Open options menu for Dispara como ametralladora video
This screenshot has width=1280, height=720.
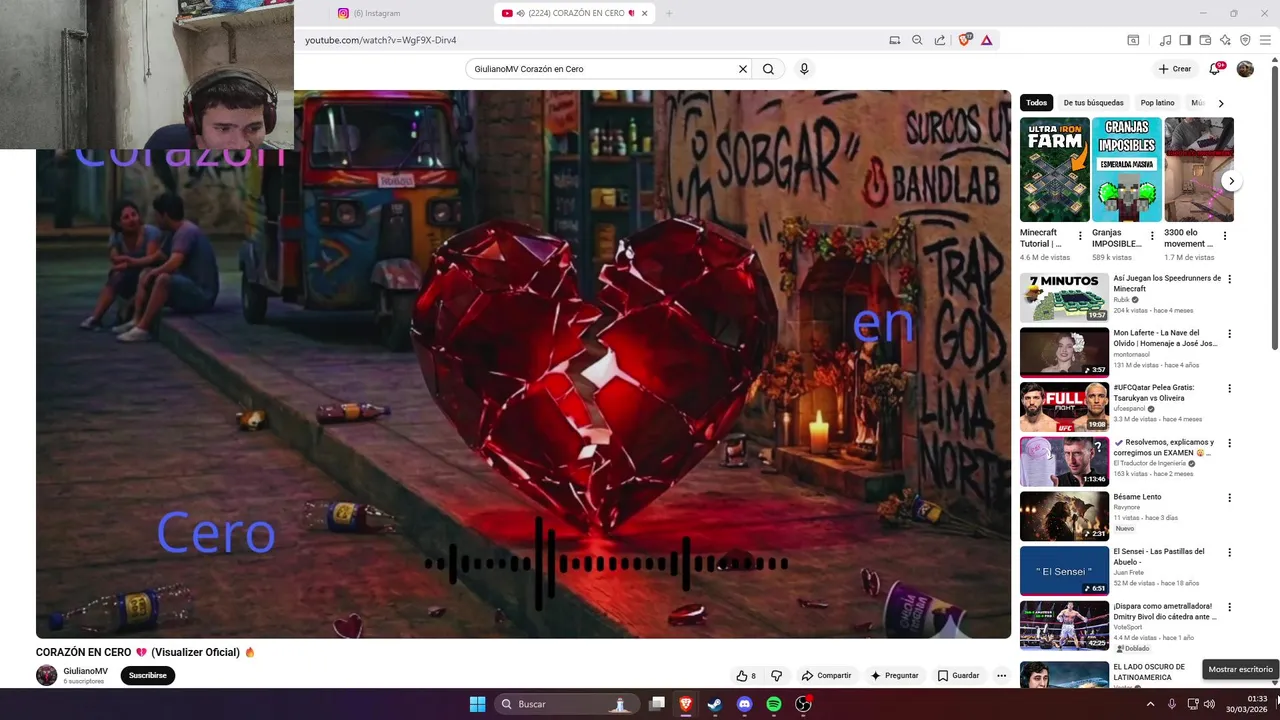point(1230,607)
